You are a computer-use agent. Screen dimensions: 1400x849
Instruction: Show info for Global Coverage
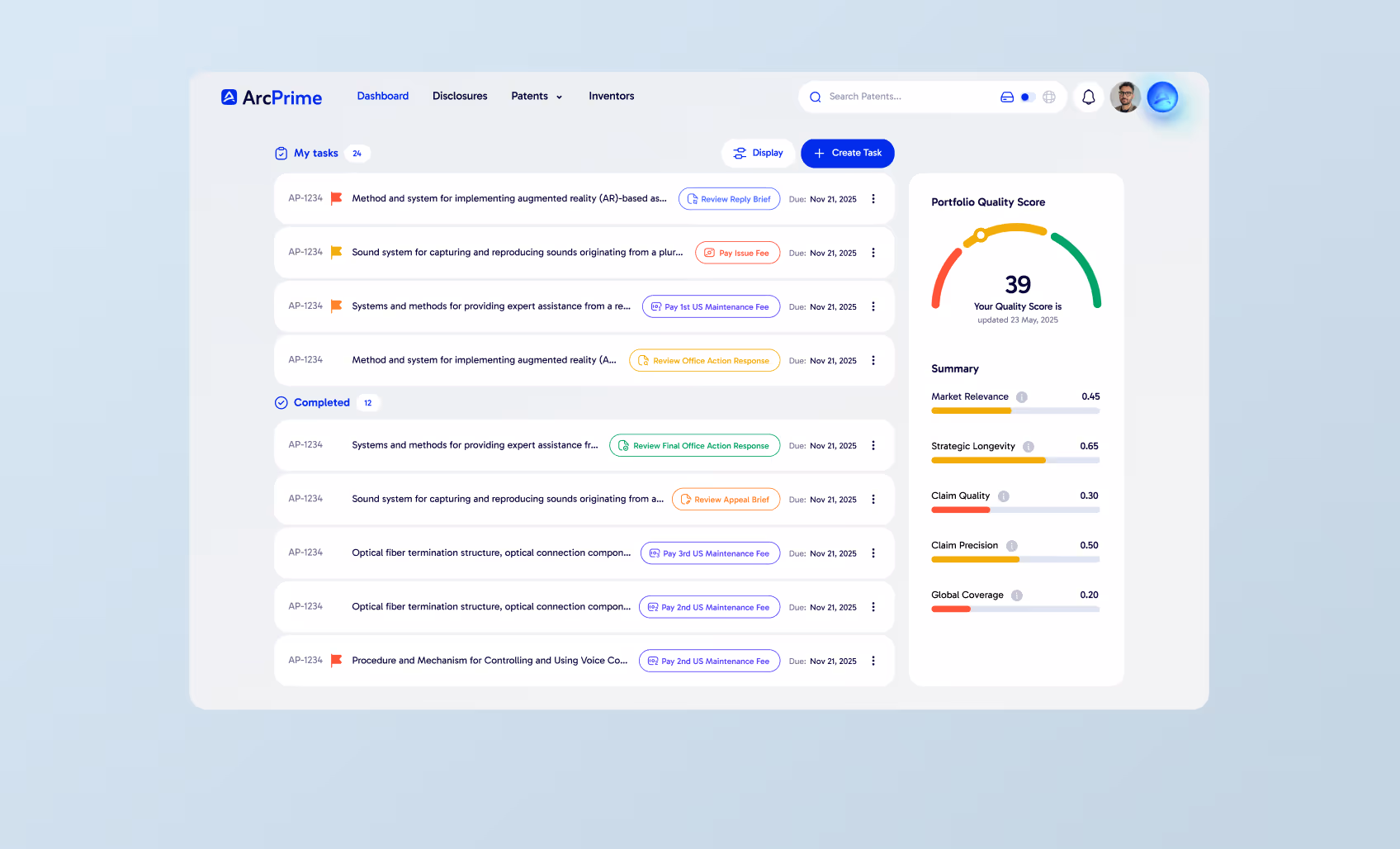click(1017, 595)
